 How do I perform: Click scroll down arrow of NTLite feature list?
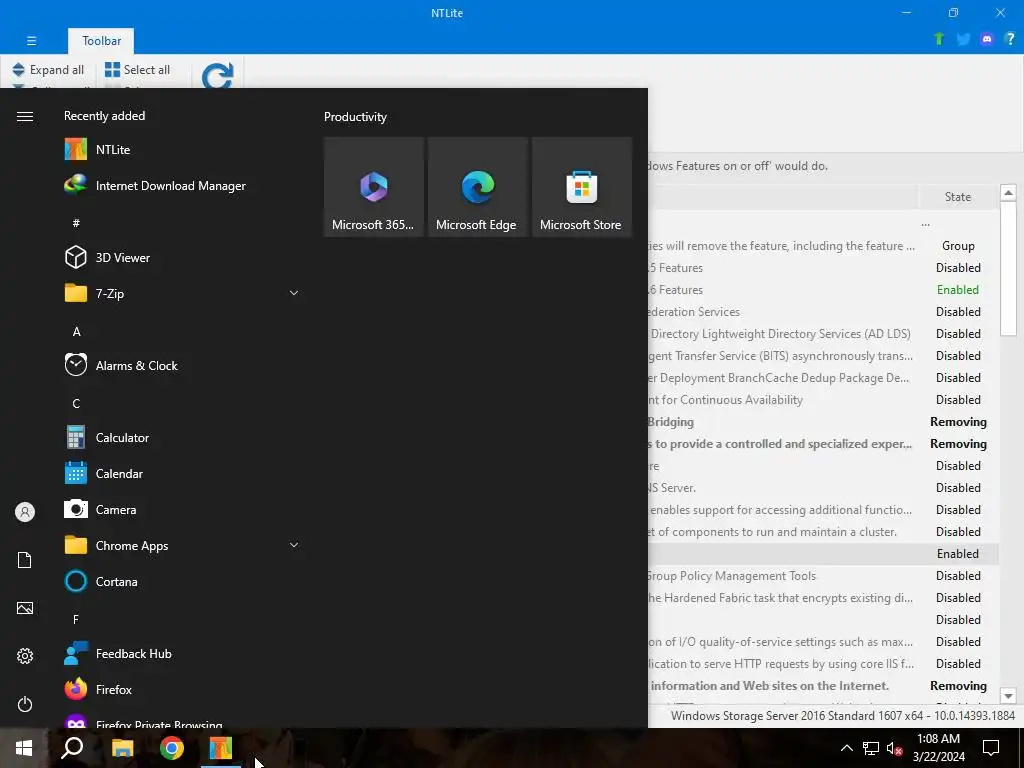(1008, 696)
